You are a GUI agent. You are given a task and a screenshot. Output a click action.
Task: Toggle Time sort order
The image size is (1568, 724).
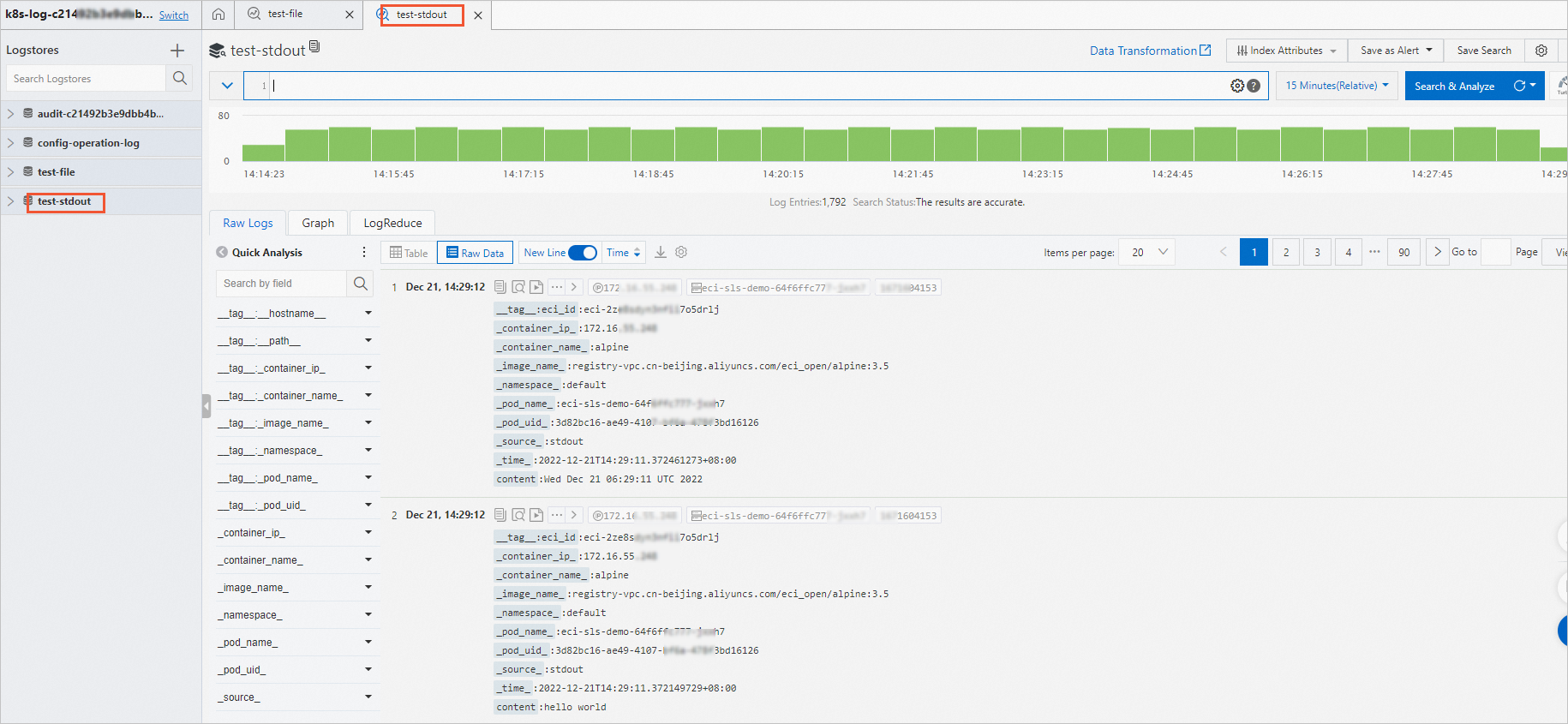624,253
